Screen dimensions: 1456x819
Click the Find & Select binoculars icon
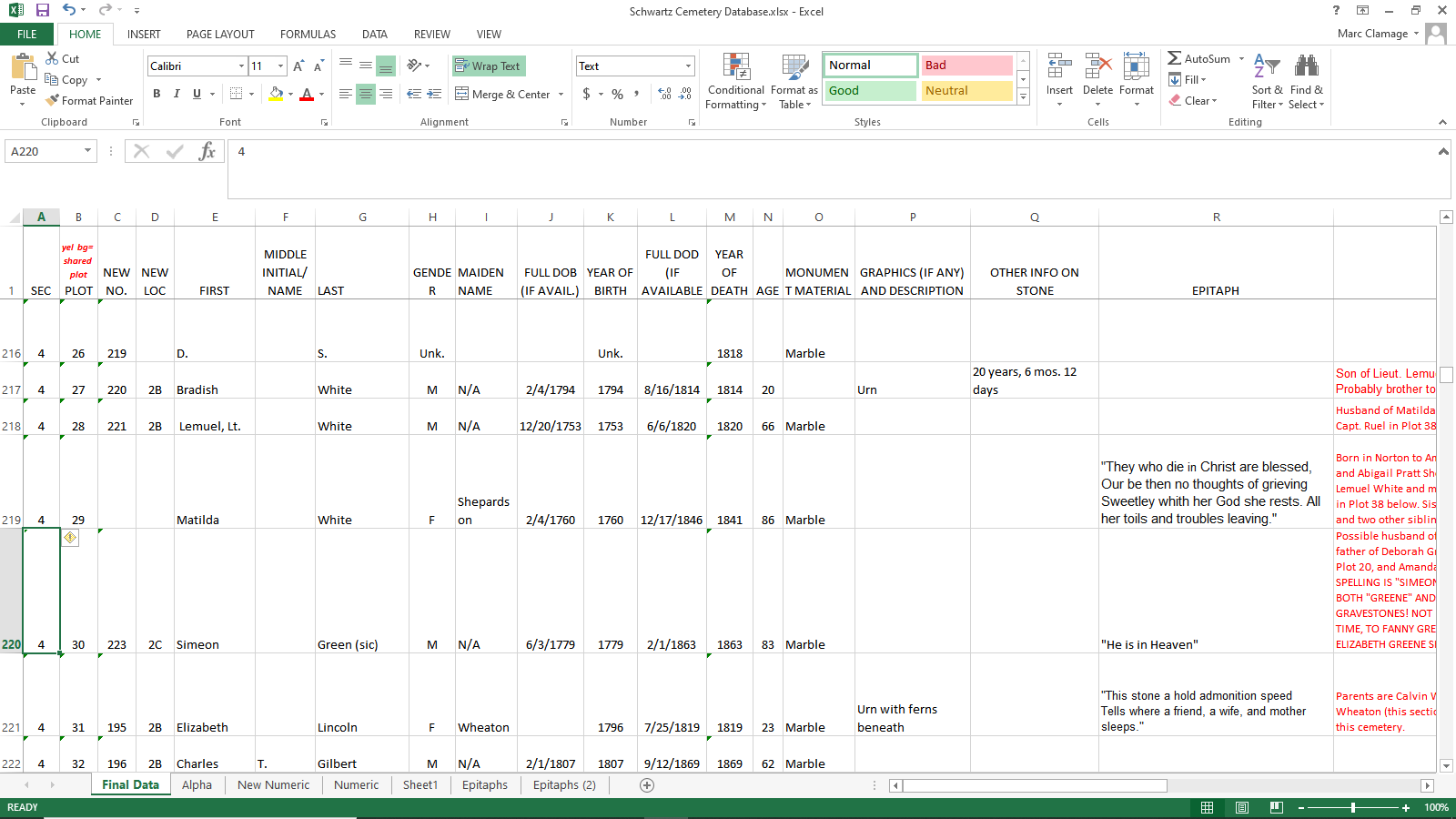point(1306,66)
